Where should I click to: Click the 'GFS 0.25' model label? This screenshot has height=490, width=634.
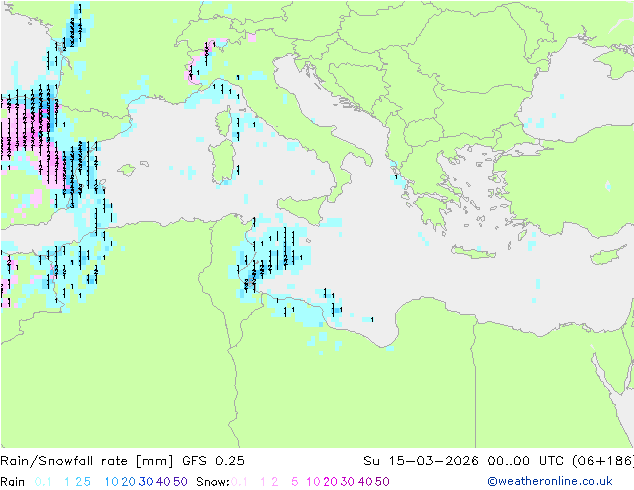[x=213, y=460]
